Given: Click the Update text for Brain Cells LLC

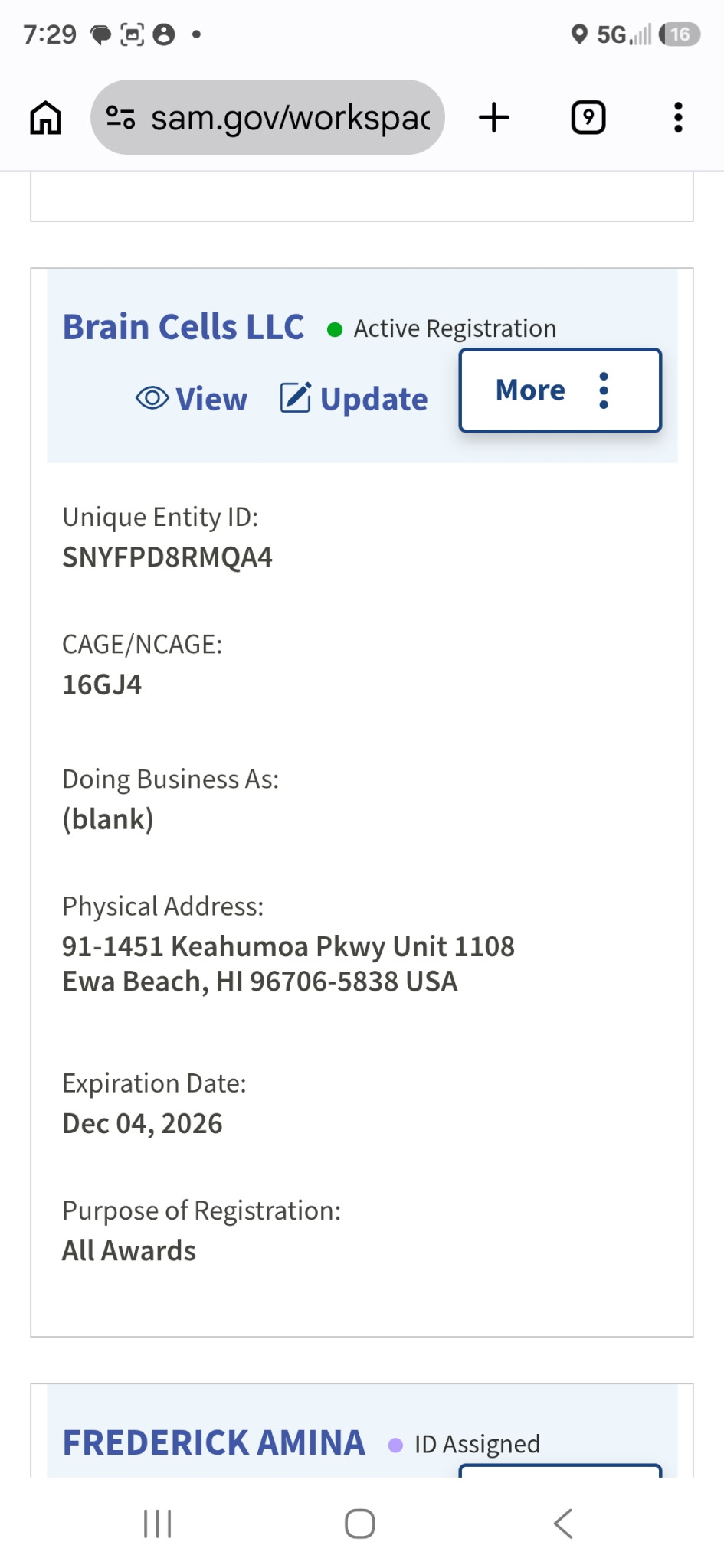Looking at the screenshot, I should coord(374,399).
